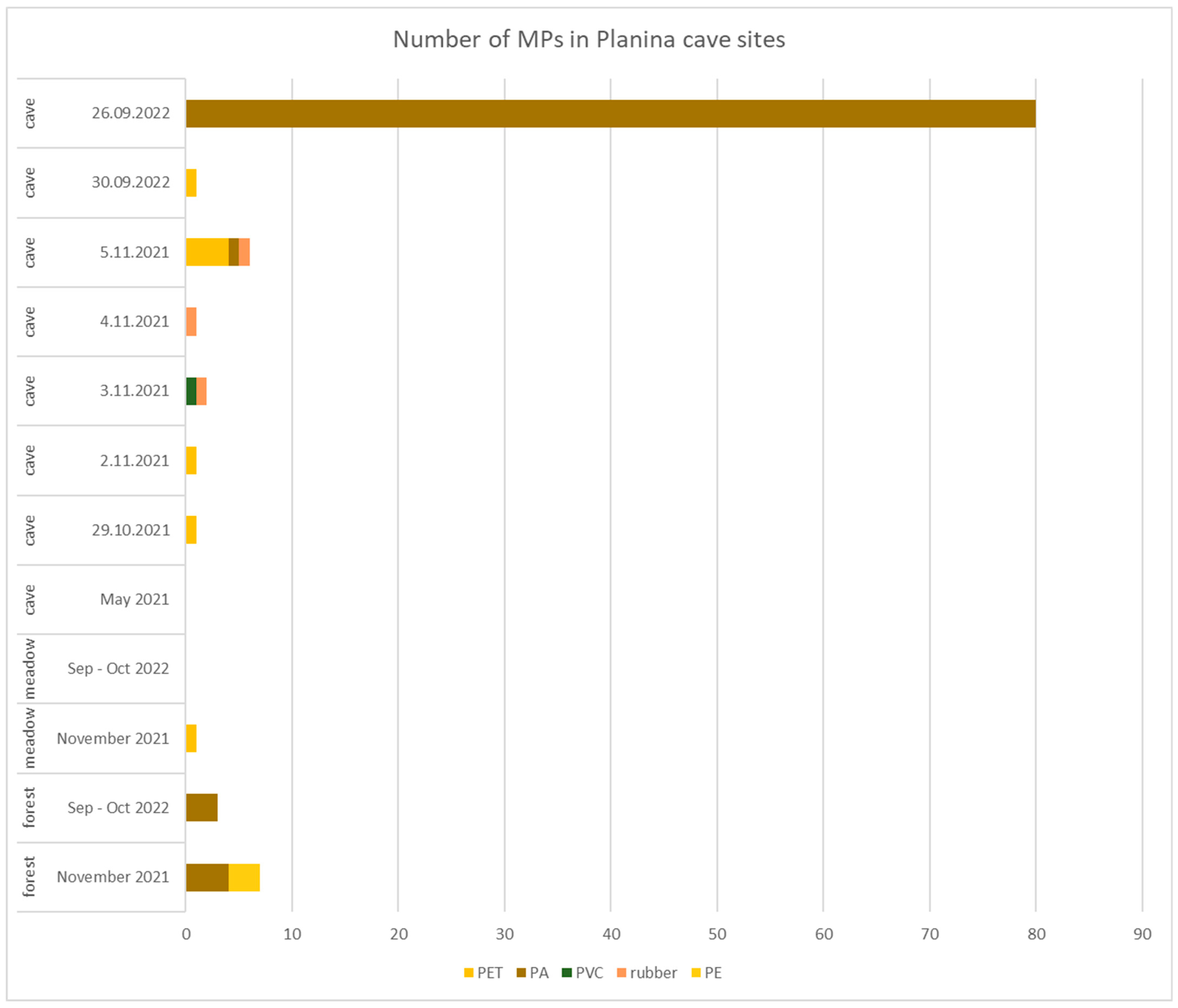Screen dimensions: 1178x1008
Task: Click the PET legend color swatch
Action: [468, 973]
